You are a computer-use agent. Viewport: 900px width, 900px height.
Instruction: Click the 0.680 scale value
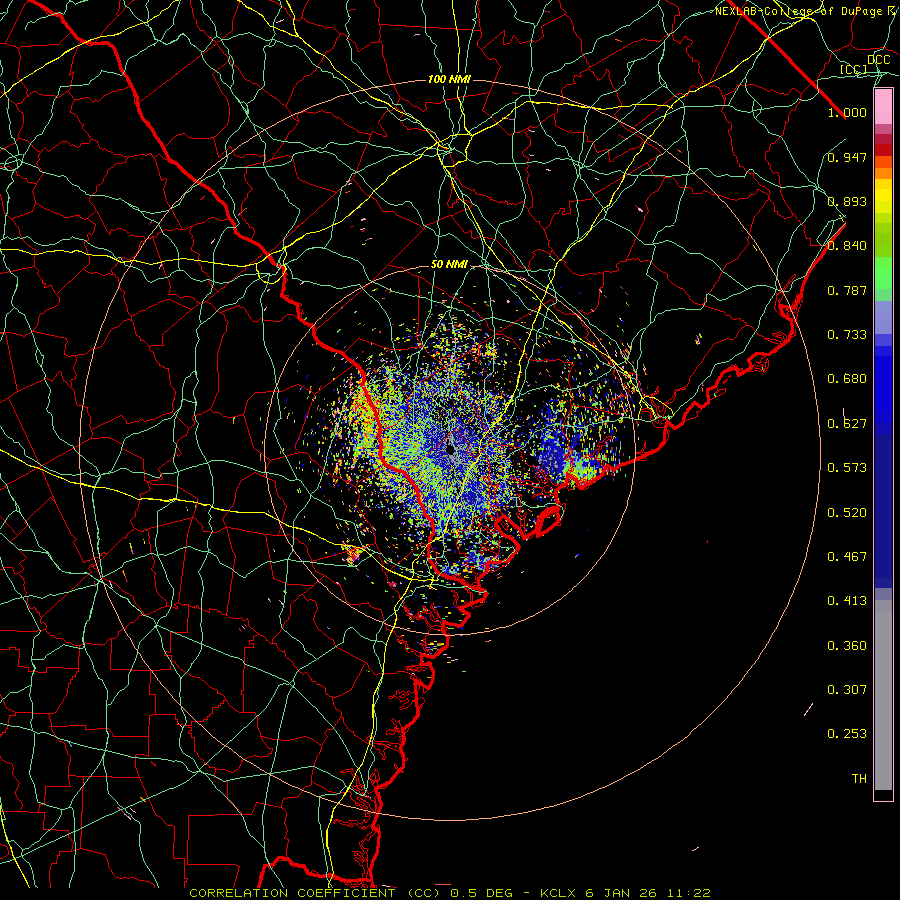pos(847,379)
